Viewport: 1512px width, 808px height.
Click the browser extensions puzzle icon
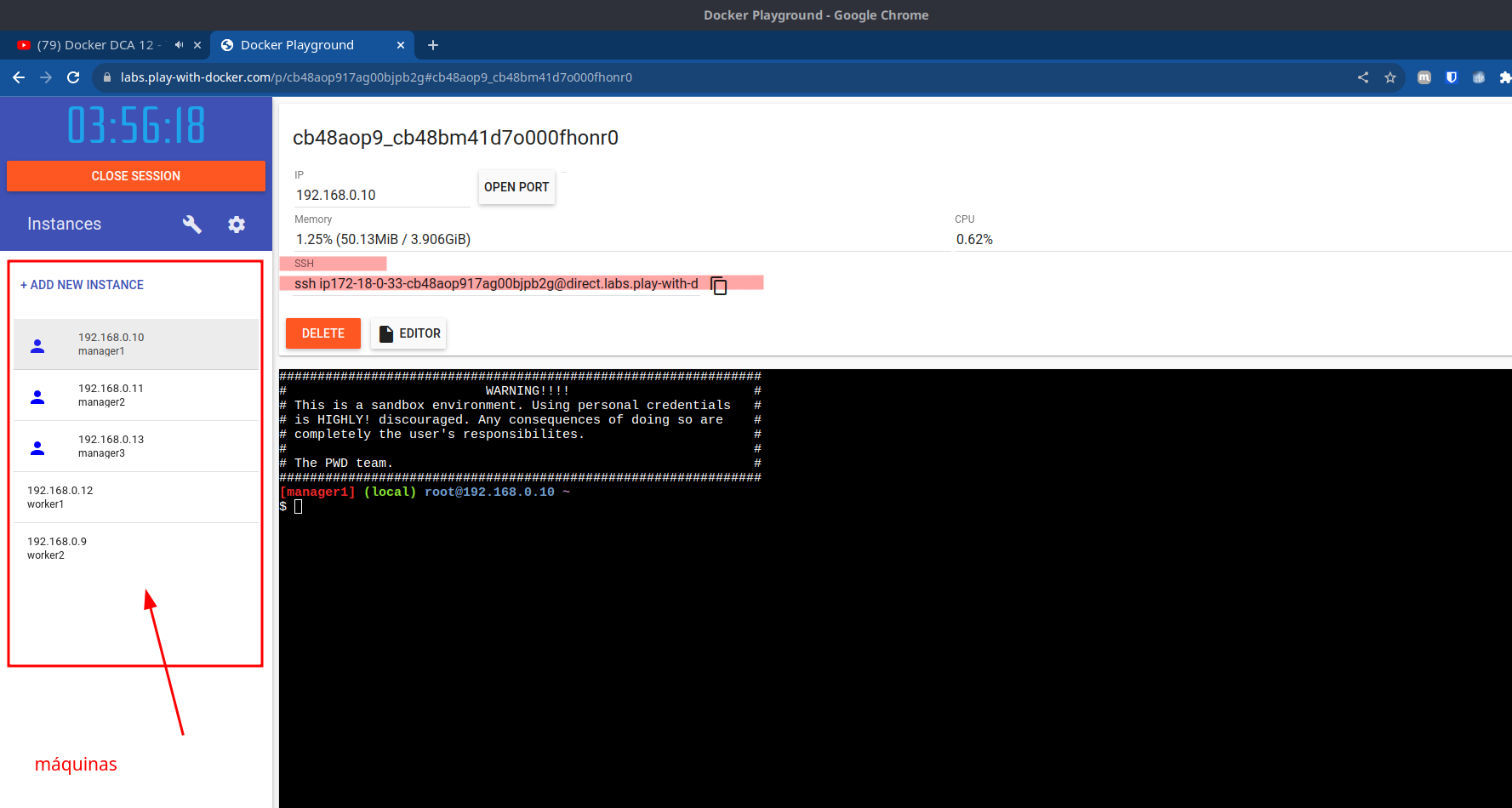tap(1505, 77)
